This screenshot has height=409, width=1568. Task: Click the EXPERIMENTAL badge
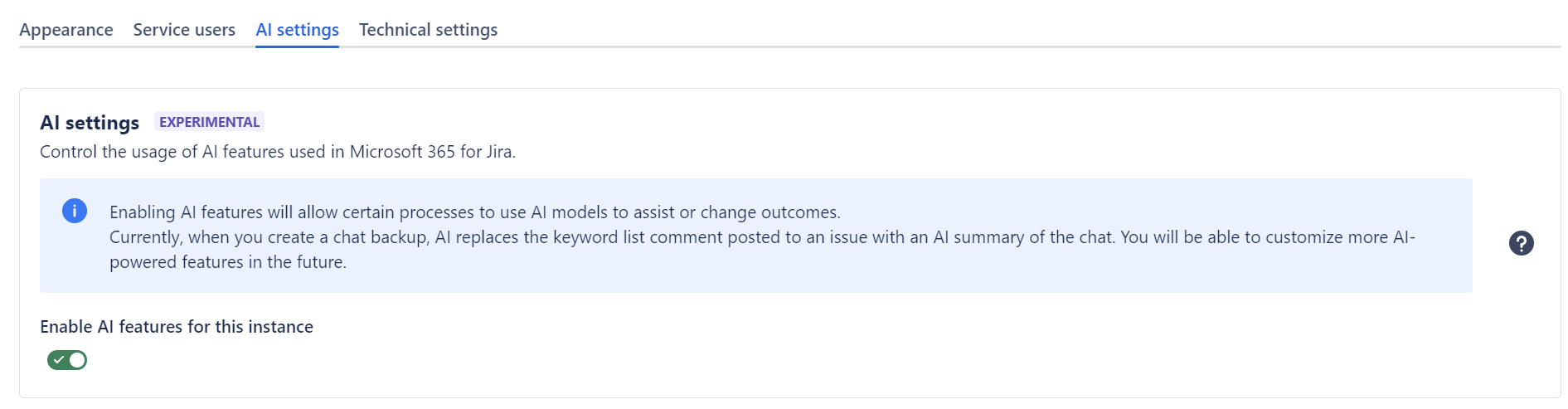pyautogui.click(x=209, y=122)
